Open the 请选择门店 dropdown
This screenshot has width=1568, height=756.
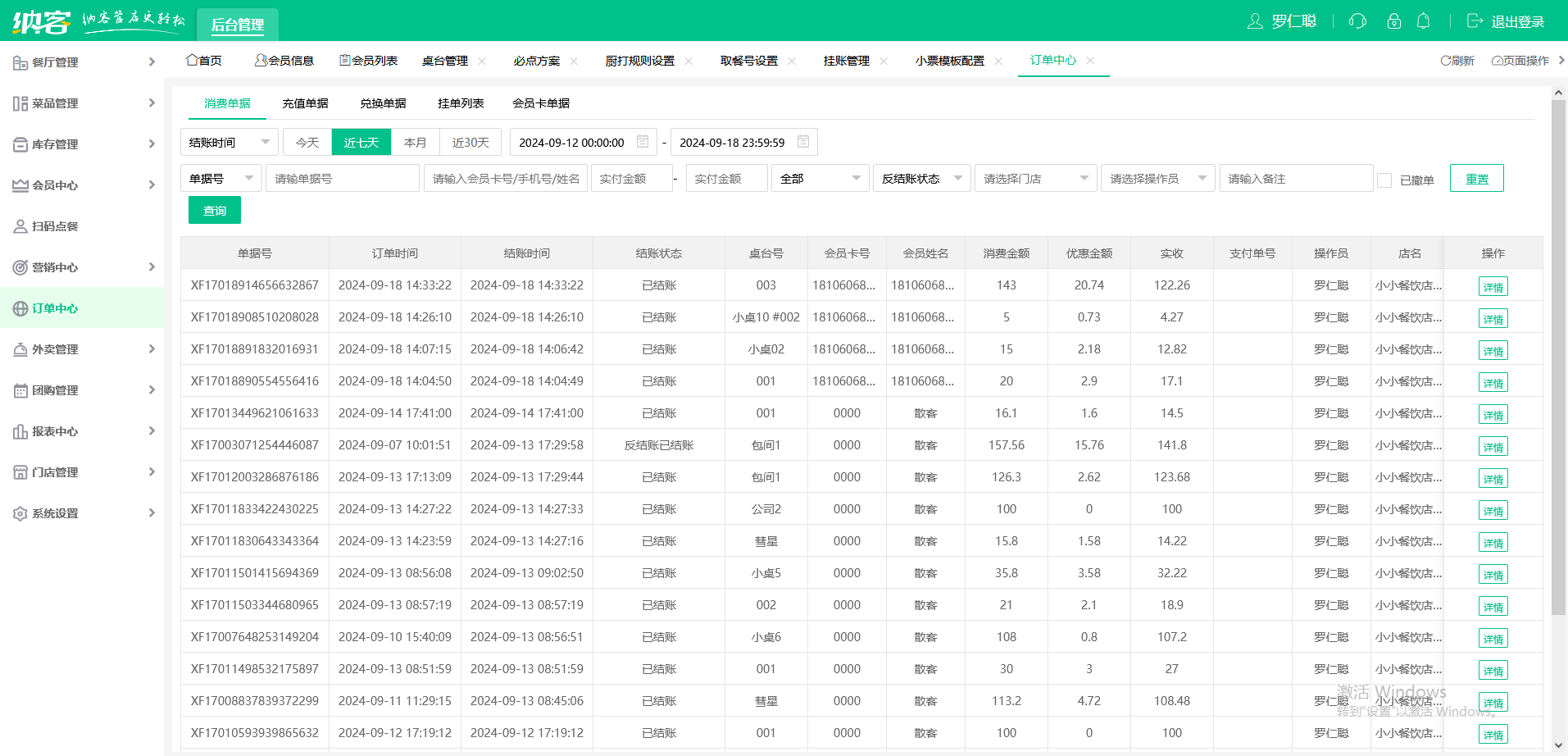[1035, 178]
